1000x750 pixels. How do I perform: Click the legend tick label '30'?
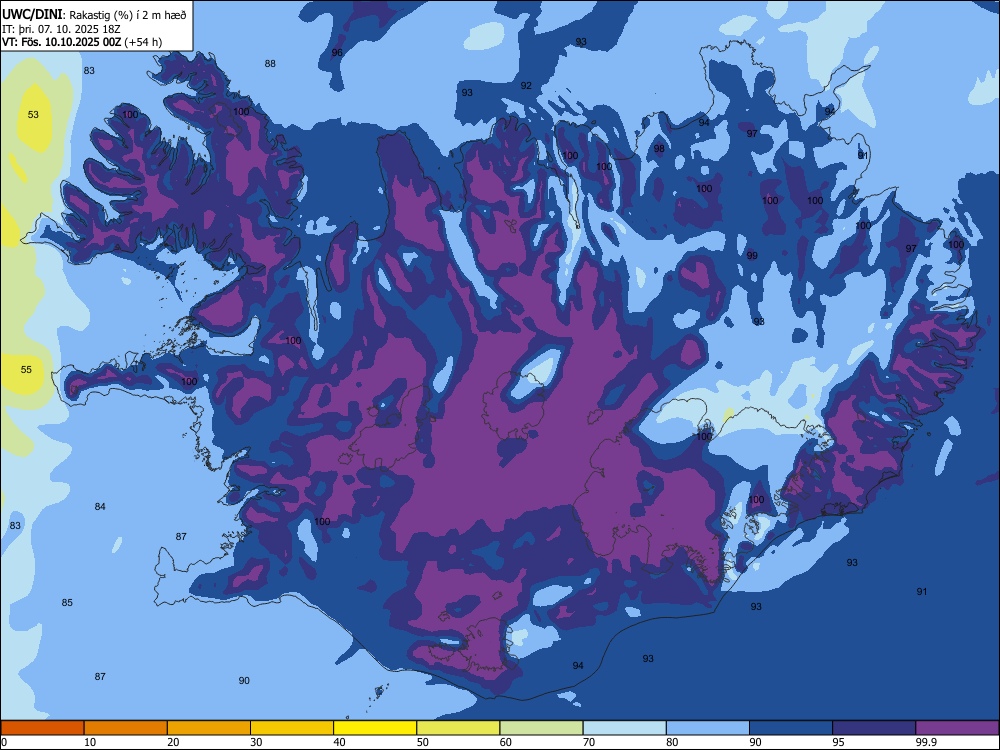256,742
